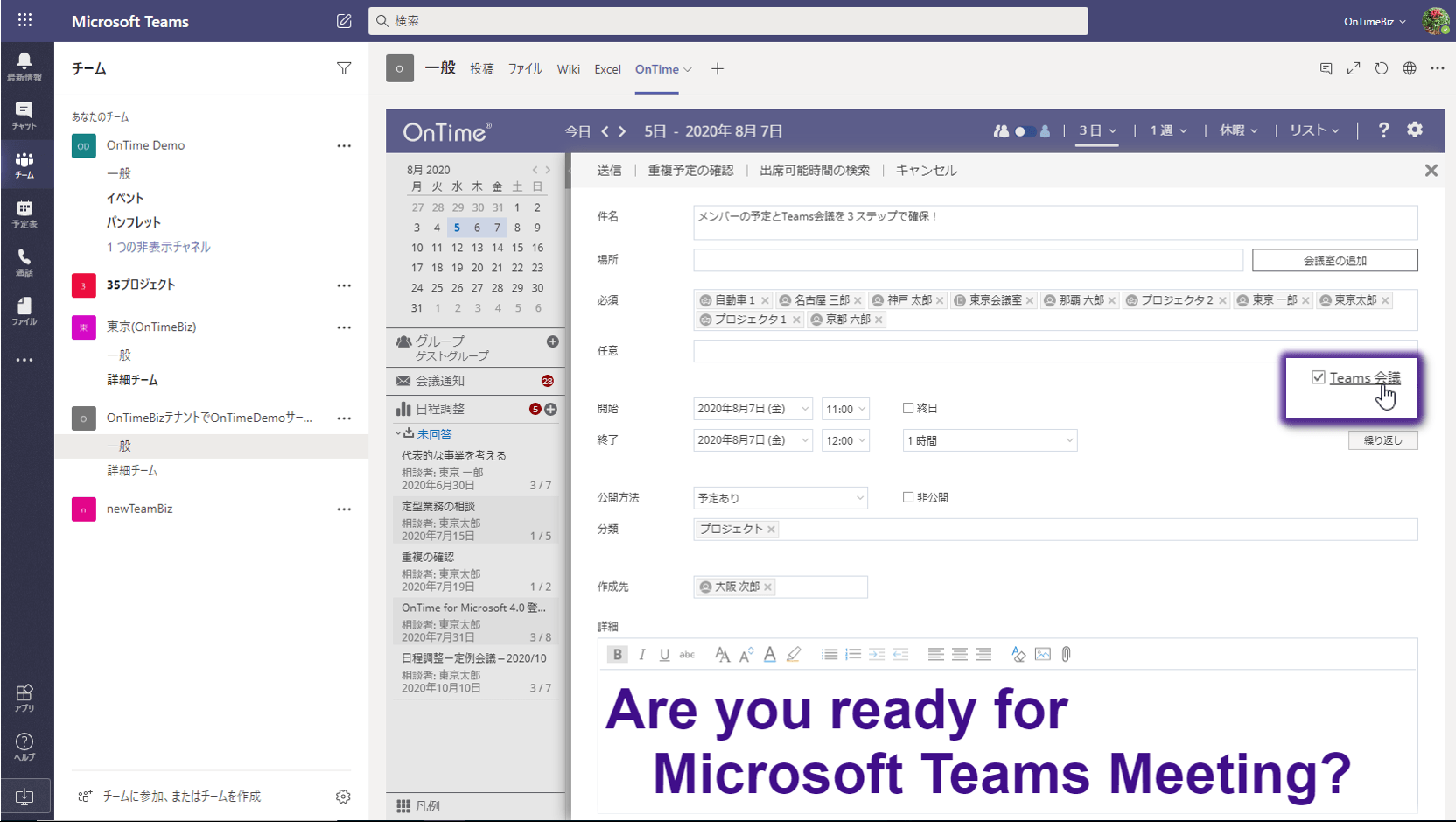The image size is (1456, 822).
Task: Enable the 終日 (all day) checkbox
Action: 908,408
